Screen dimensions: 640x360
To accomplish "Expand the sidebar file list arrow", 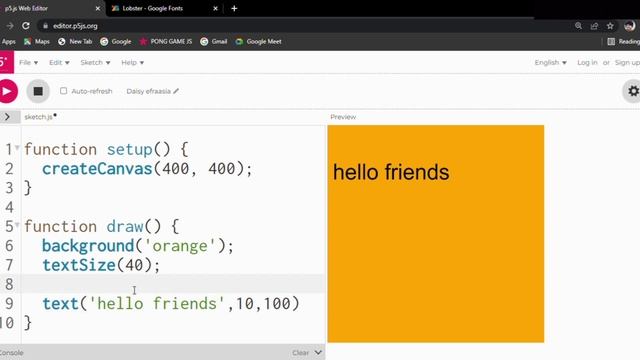I will coord(7,117).
